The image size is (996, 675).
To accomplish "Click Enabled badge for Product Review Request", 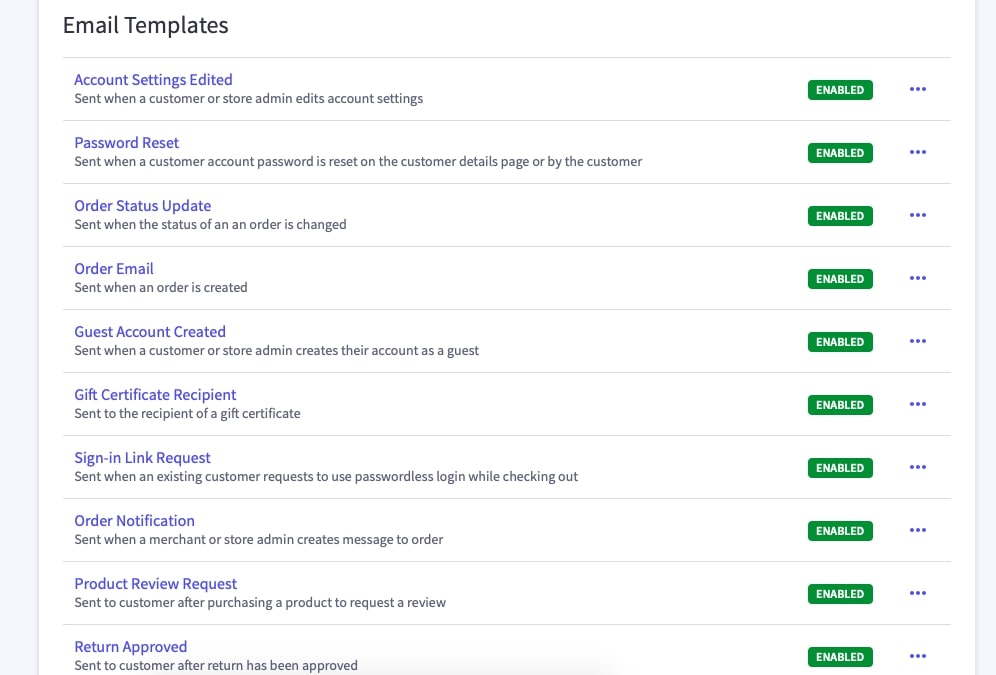I will 839,594.
